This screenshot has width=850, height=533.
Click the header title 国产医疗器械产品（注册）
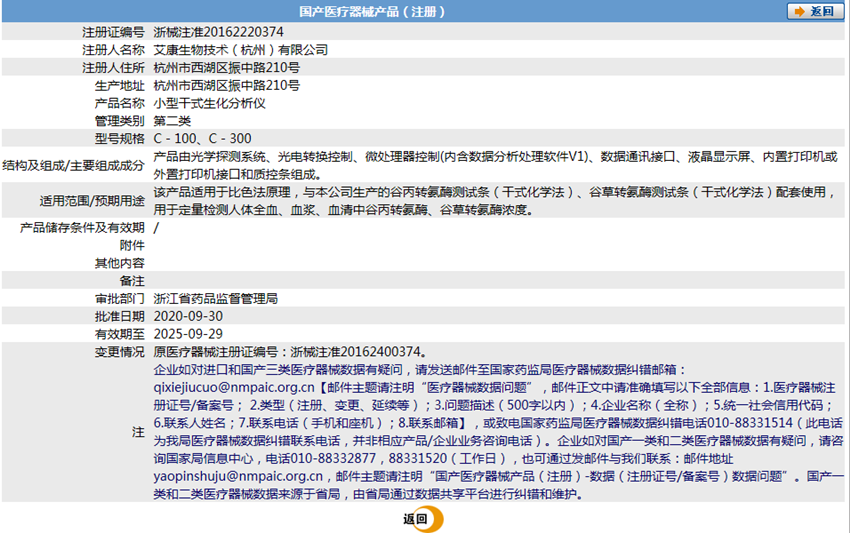(x=371, y=11)
